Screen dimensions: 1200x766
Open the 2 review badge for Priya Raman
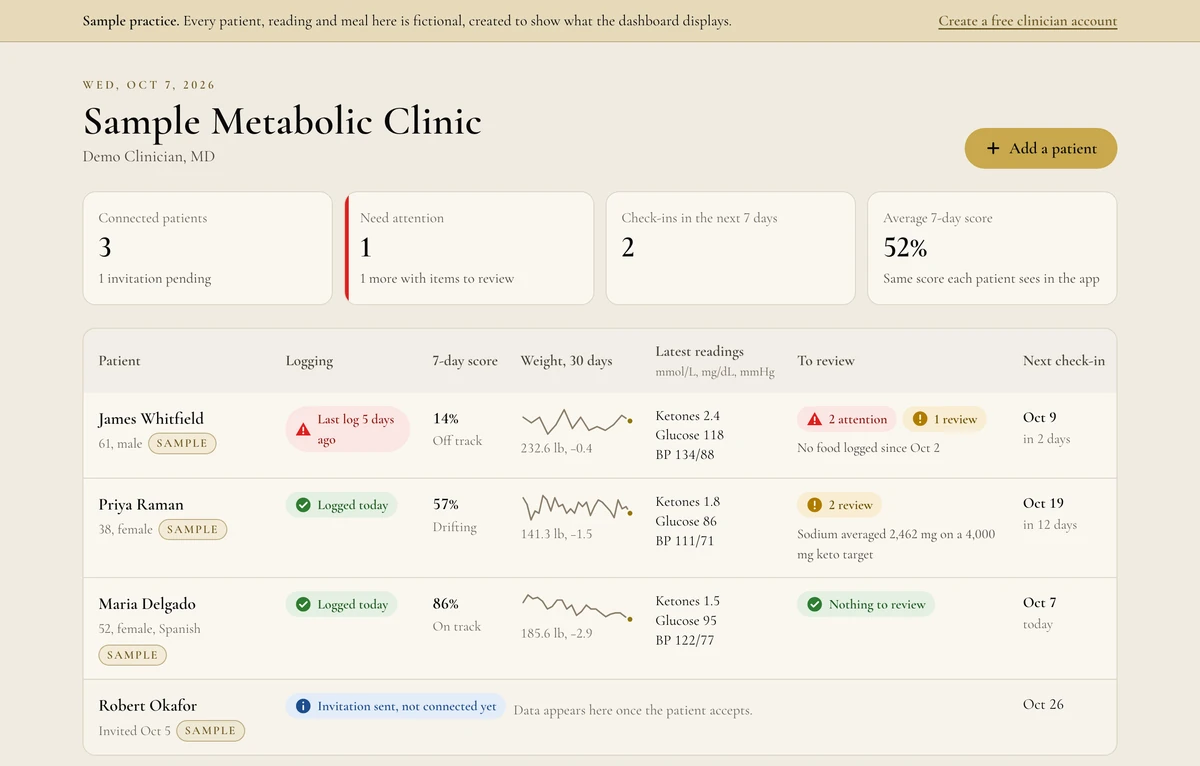[x=841, y=505]
